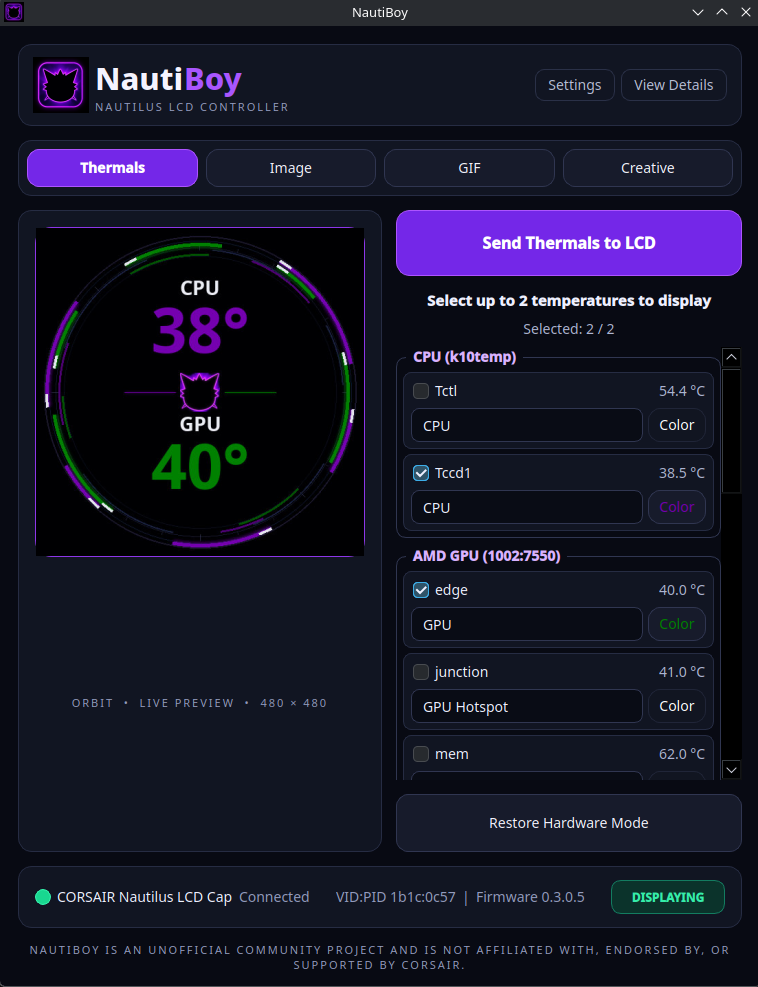Click the NautiBoy cat logo icon
Image resolution: width=758 pixels, height=987 pixels.
click(60, 85)
